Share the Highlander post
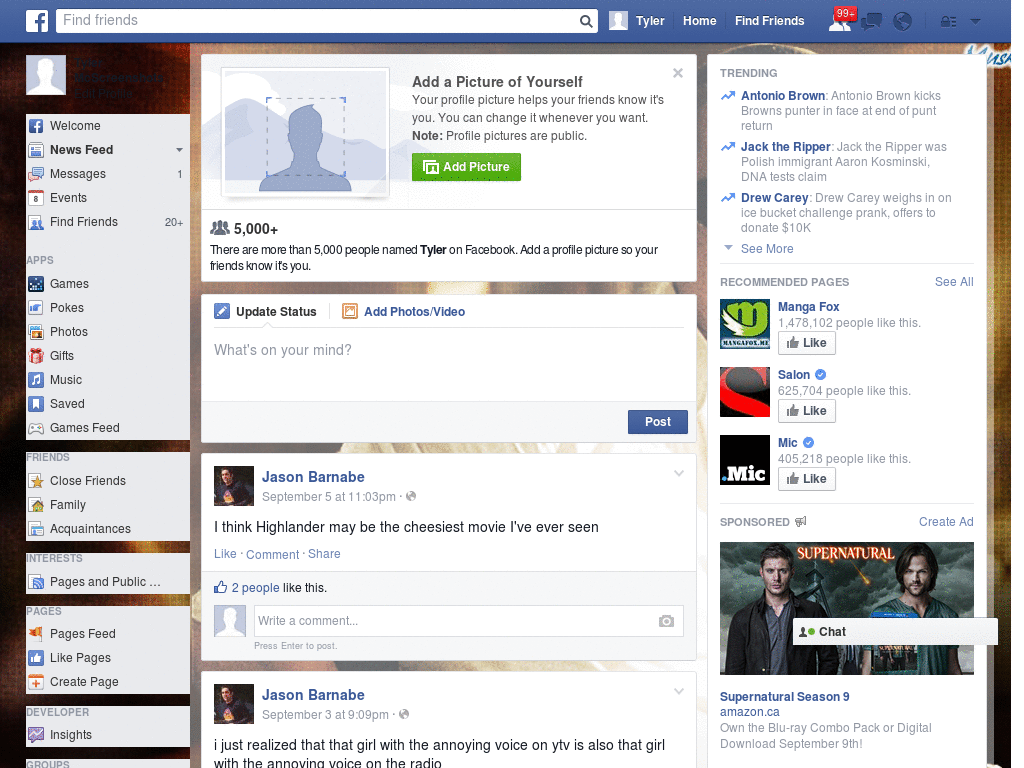 (x=324, y=554)
